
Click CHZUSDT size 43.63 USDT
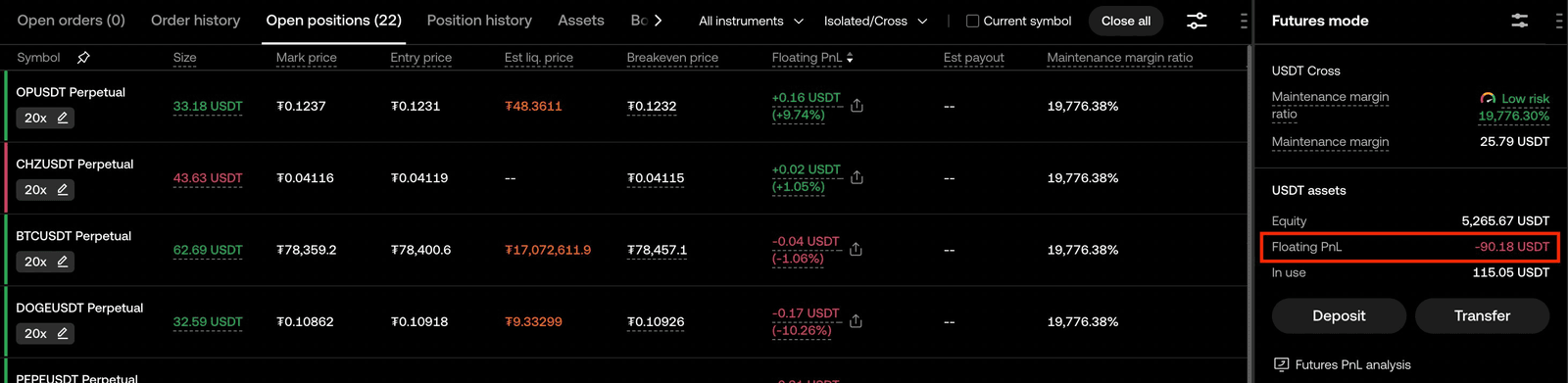pyautogui.click(x=208, y=178)
